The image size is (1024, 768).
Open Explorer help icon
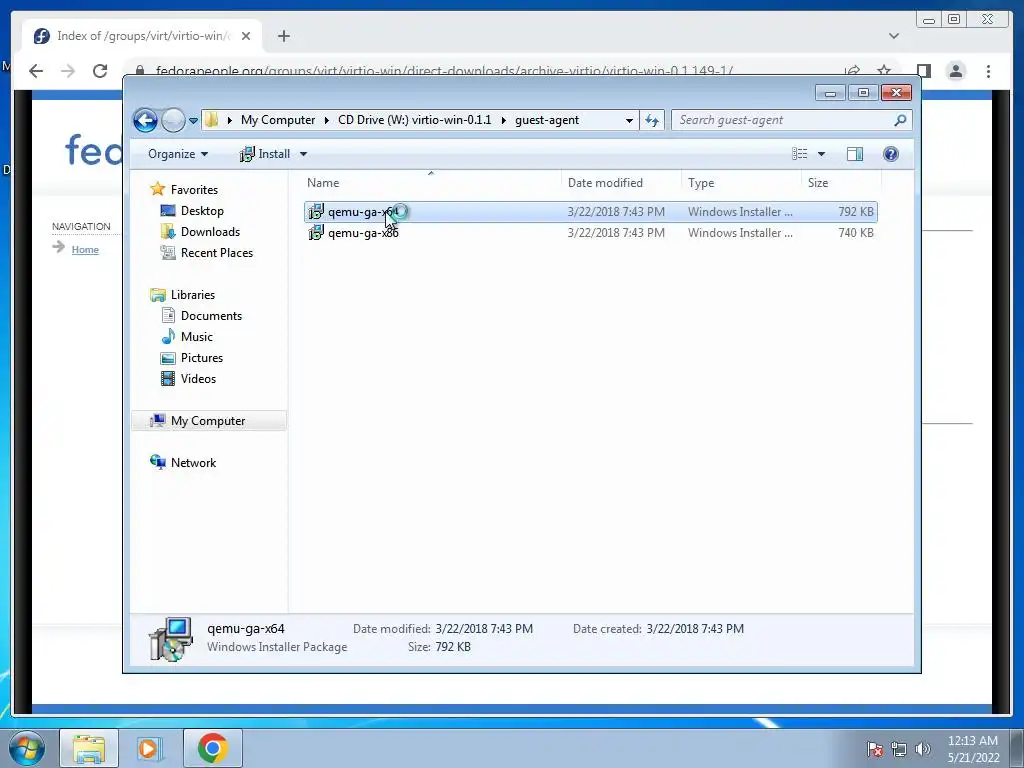(891, 154)
